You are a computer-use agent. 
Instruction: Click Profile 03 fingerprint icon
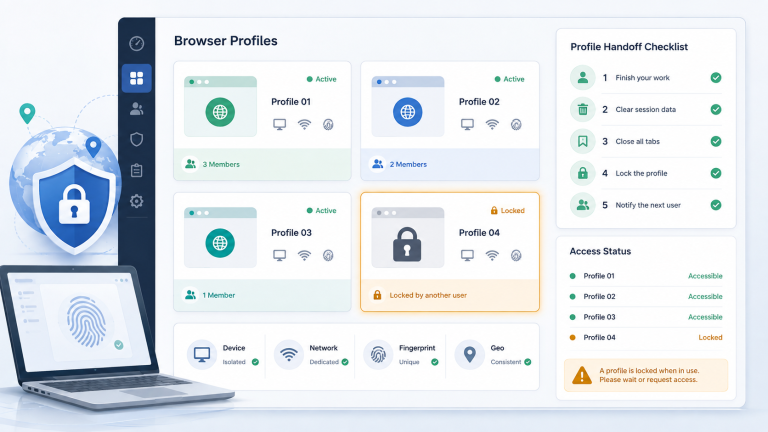[x=328, y=255]
